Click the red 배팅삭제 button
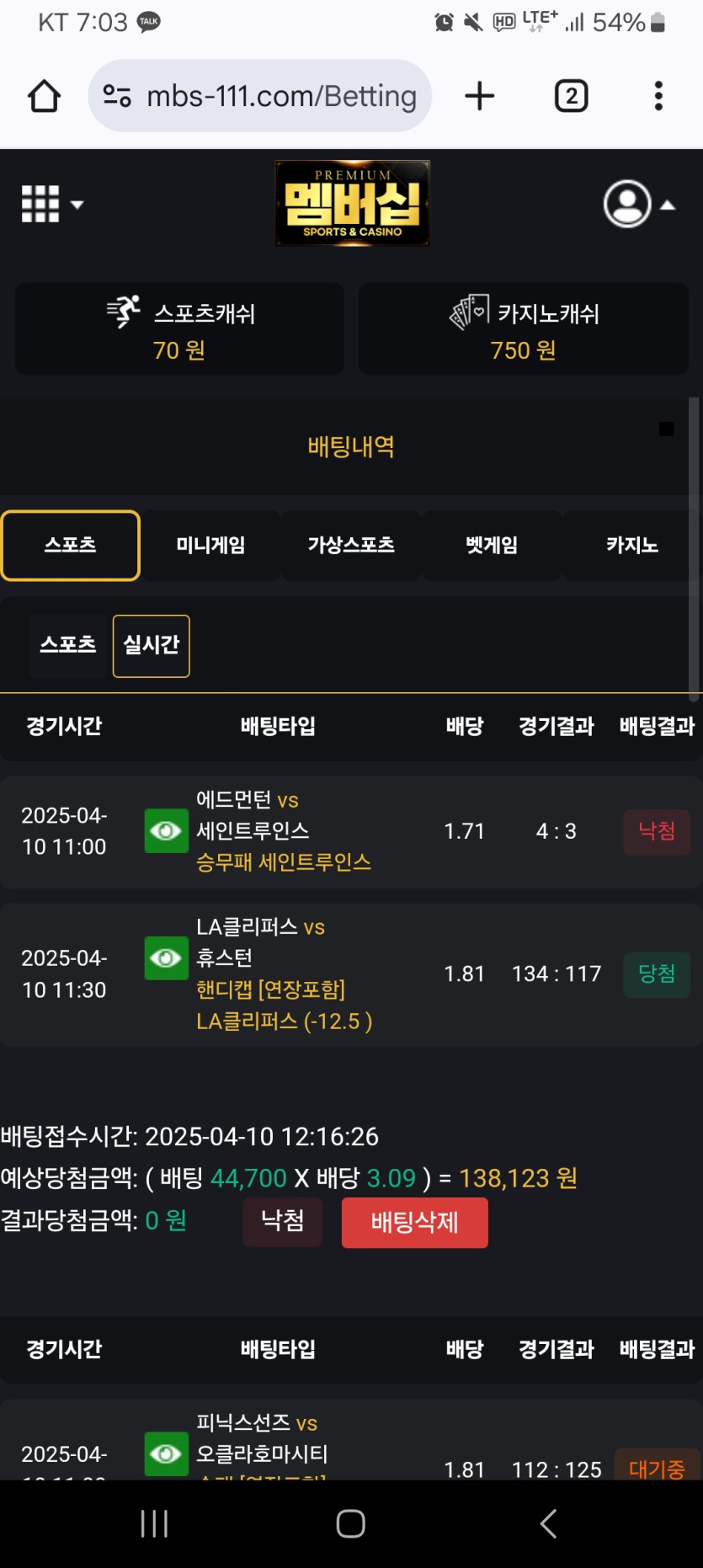Image resolution: width=703 pixels, height=1568 pixels. (x=415, y=1223)
